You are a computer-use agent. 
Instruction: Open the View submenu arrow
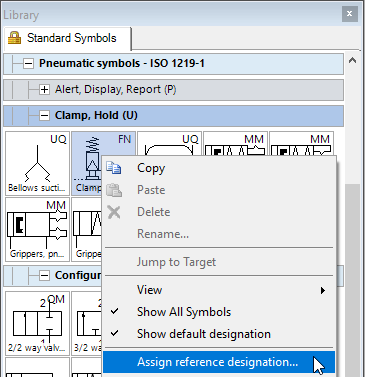pyautogui.click(x=323, y=290)
